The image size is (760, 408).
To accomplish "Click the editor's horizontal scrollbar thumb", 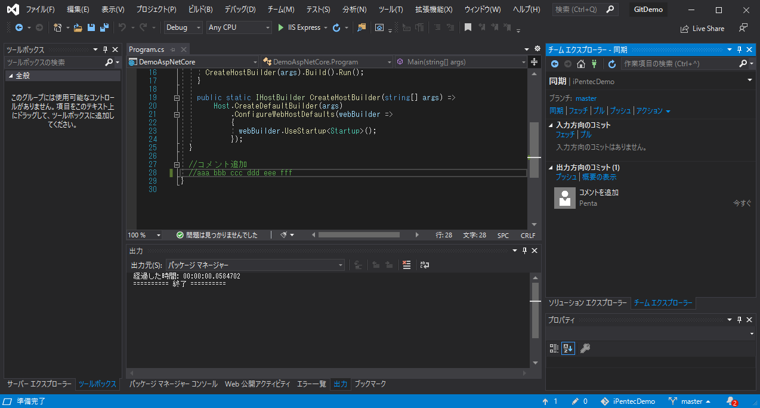I will click(358, 235).
